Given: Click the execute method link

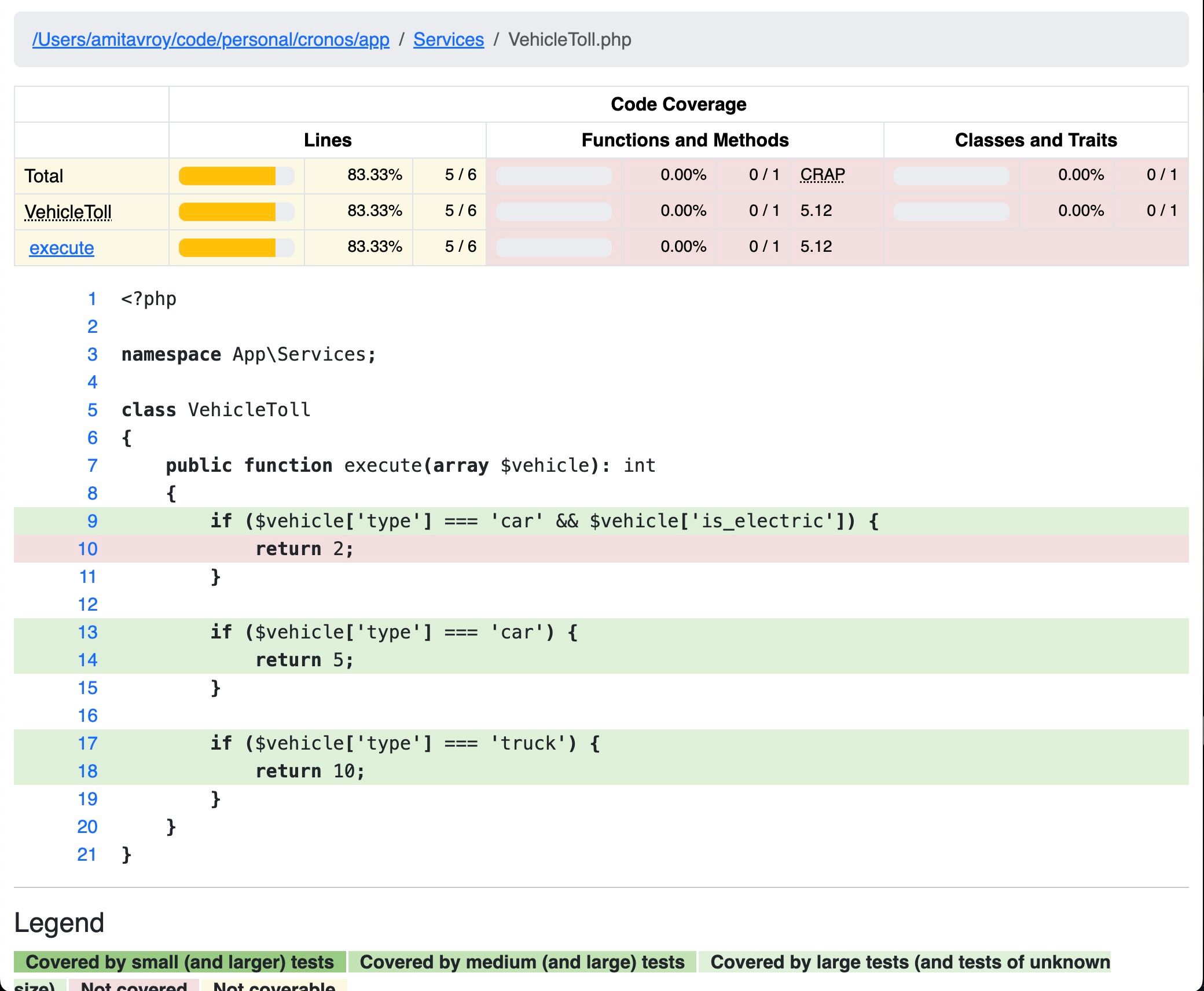Looking at the screenshot, I should click(x=61, y=248).
